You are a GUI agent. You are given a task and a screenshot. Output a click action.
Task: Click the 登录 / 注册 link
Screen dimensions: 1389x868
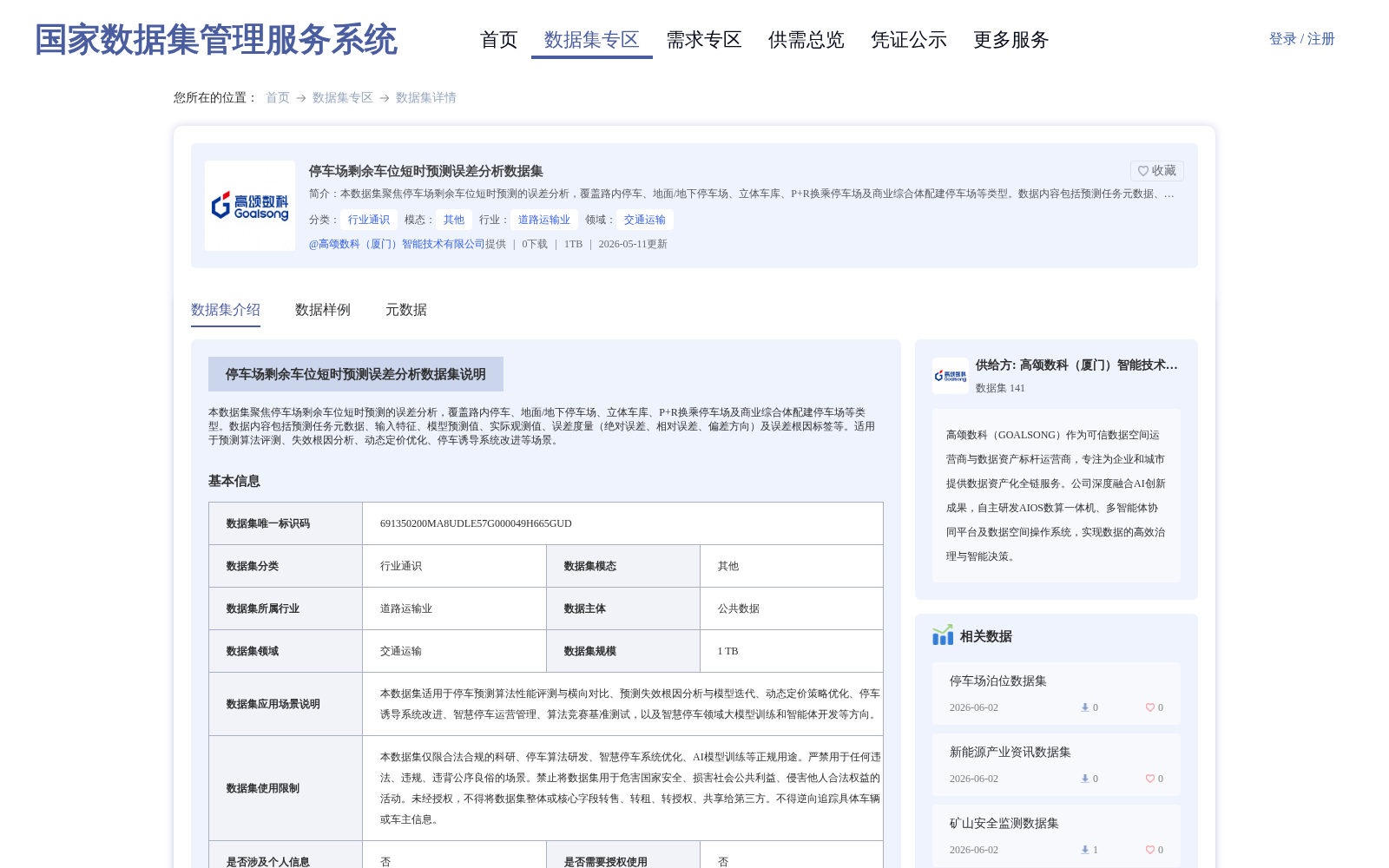pyautogui.click(x=1302, y=39)
